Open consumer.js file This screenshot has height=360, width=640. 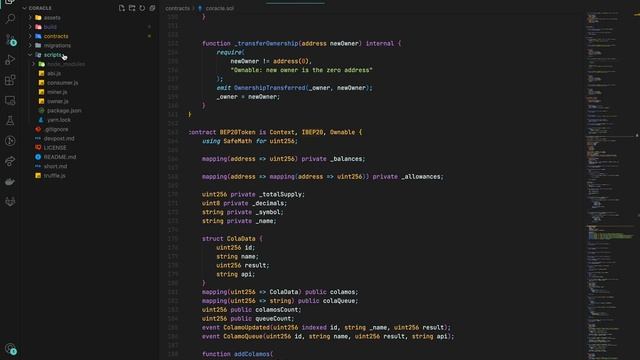(62, 83)
